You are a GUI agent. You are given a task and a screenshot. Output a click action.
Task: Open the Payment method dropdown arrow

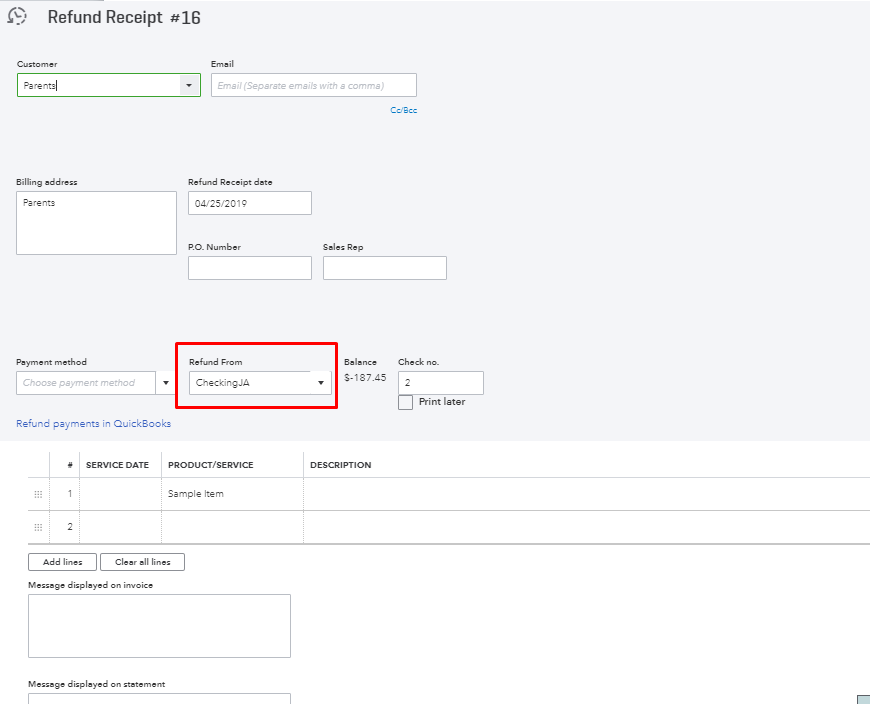point(165,383)
